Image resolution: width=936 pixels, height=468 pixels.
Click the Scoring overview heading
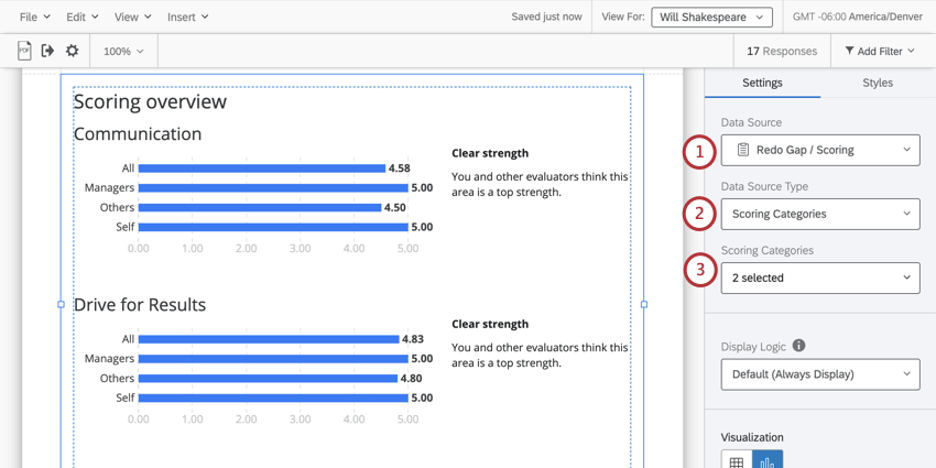[150, 101]
